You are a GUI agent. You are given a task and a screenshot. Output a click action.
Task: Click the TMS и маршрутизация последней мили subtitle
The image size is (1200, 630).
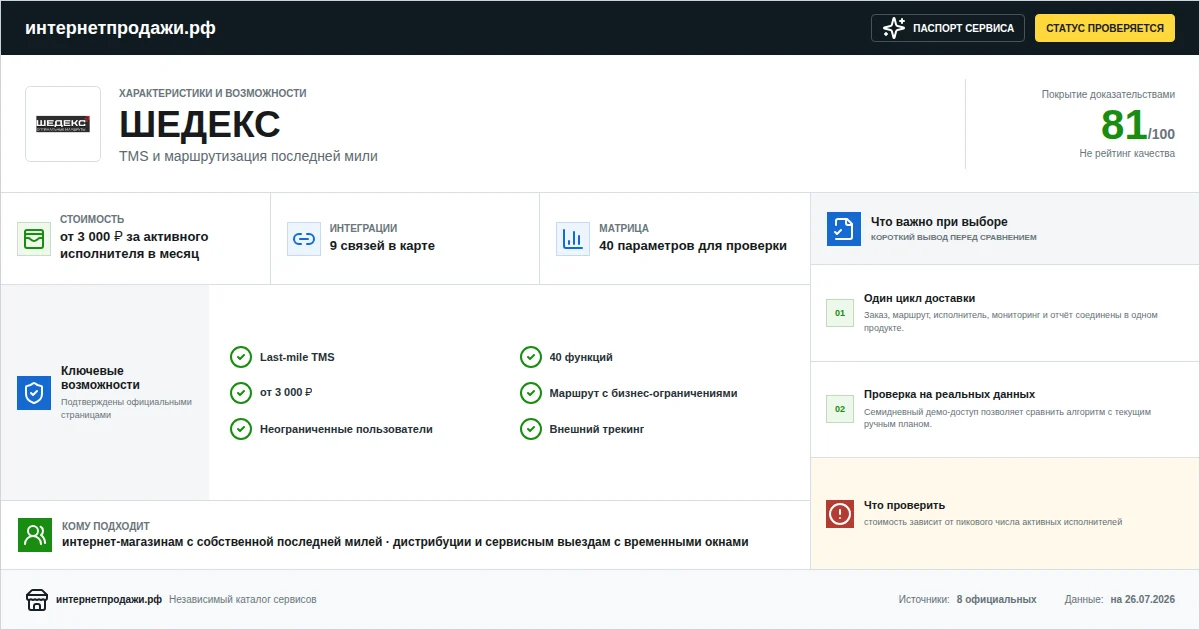click(249, 157)
